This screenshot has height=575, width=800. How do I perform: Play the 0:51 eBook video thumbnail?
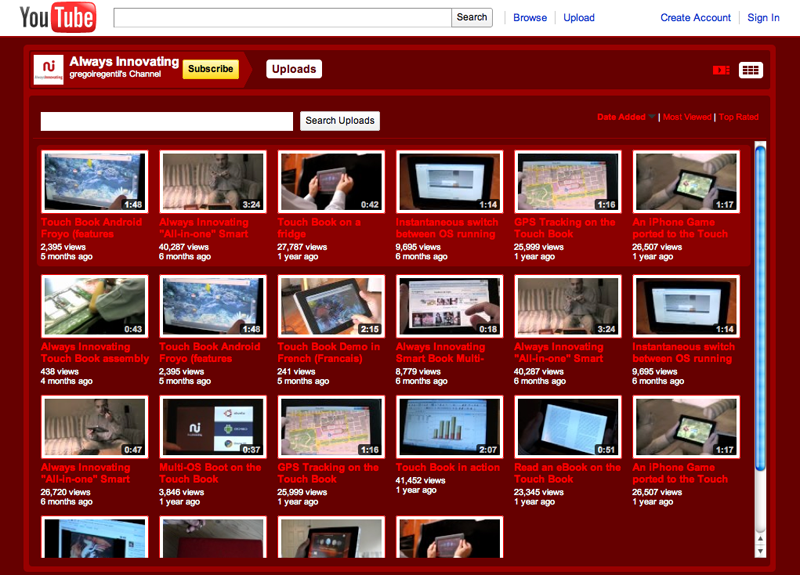click(568, 427)
